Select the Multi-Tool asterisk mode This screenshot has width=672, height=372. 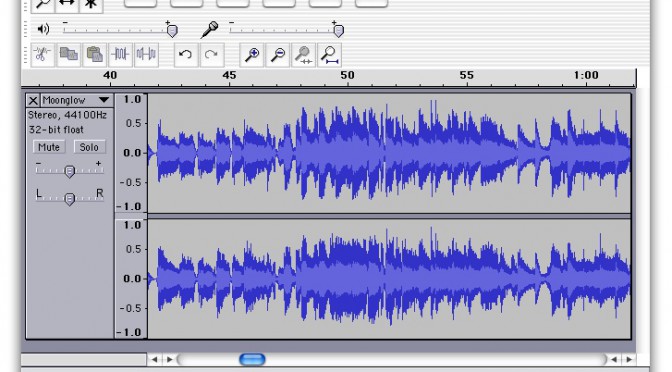pyautogui.click(x=91, y=5)
